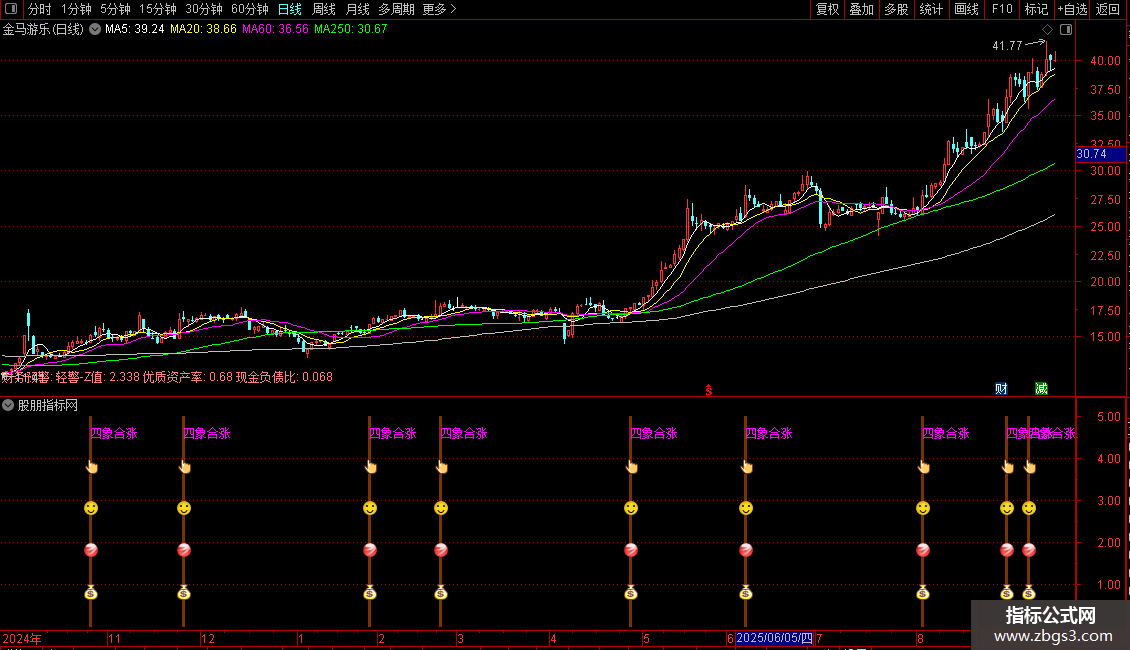This screenshot has width=1130, height=650.
Task: Click the hand icon on seventh signal line
Action: click(923, 467)
